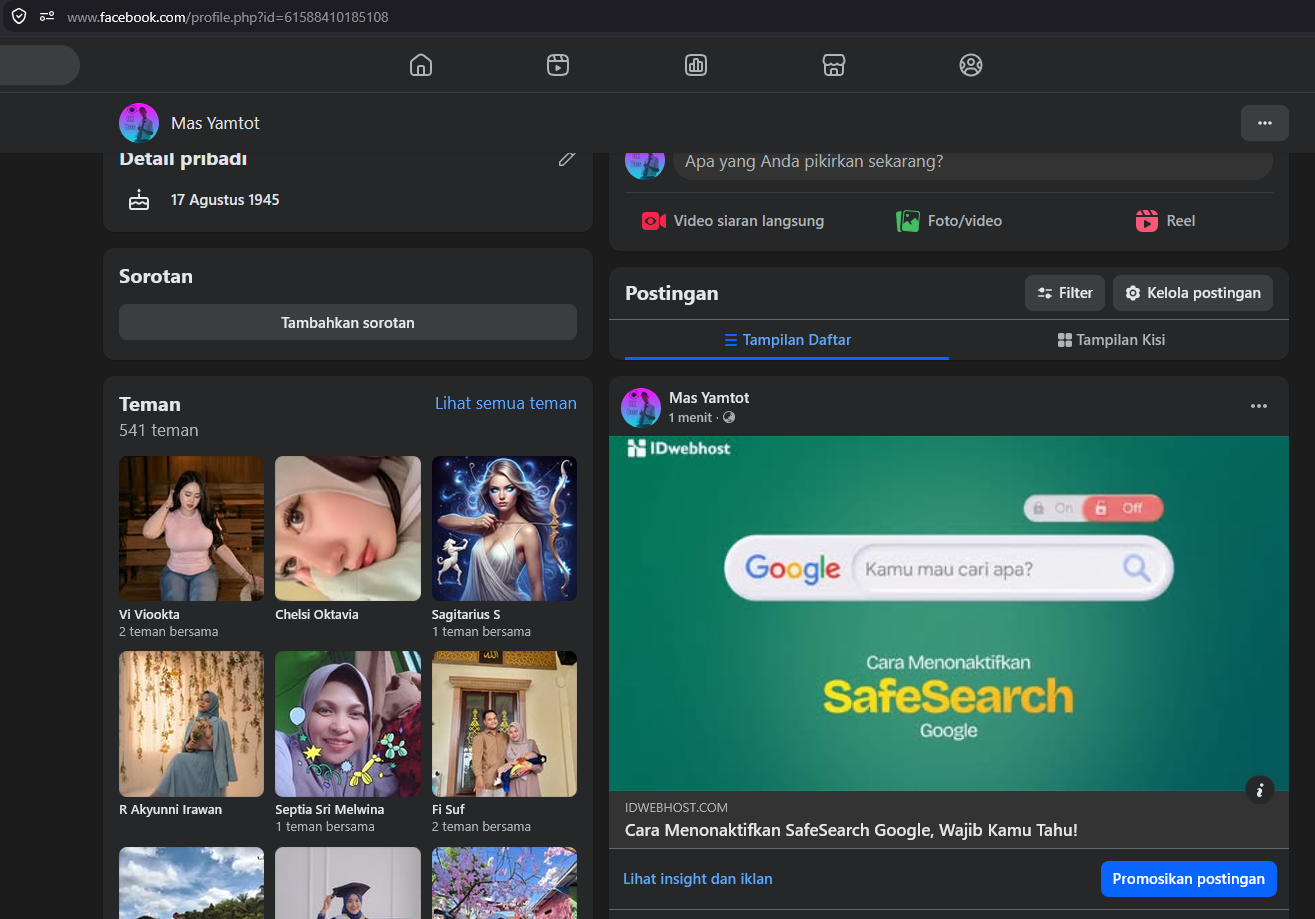The image size is (1315, 919).
Task: Click the Kelola postingan button
Action: click(x=1193, y=293)
